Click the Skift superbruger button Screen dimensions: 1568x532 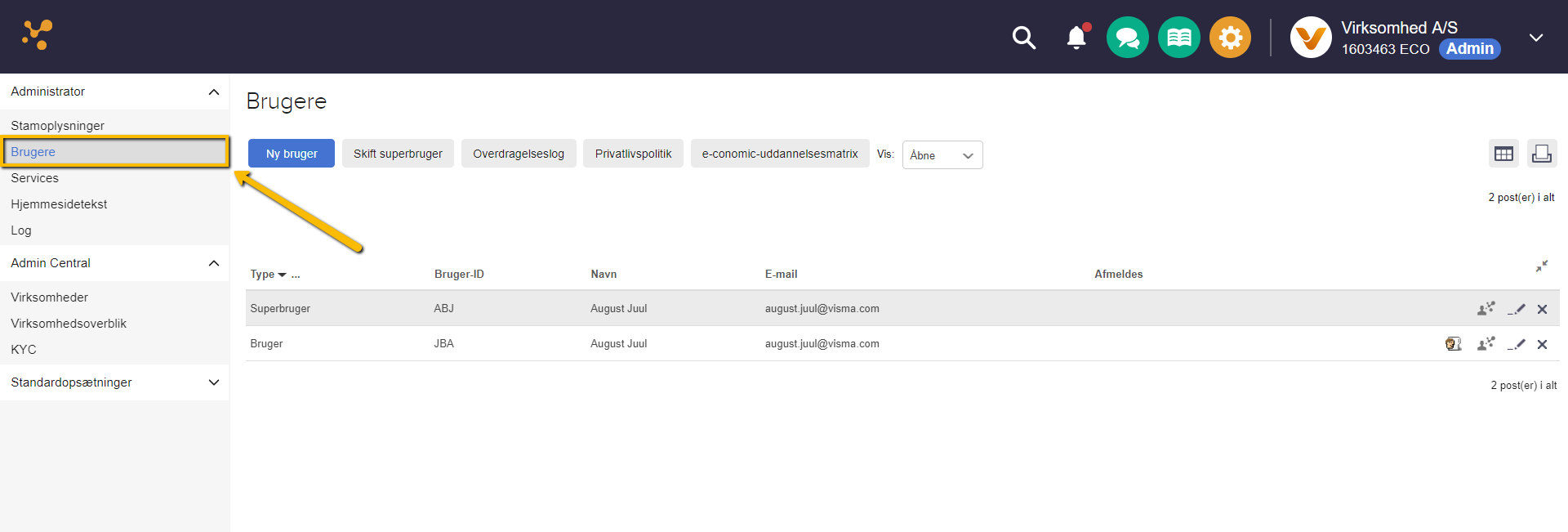(x=398, y=154)
